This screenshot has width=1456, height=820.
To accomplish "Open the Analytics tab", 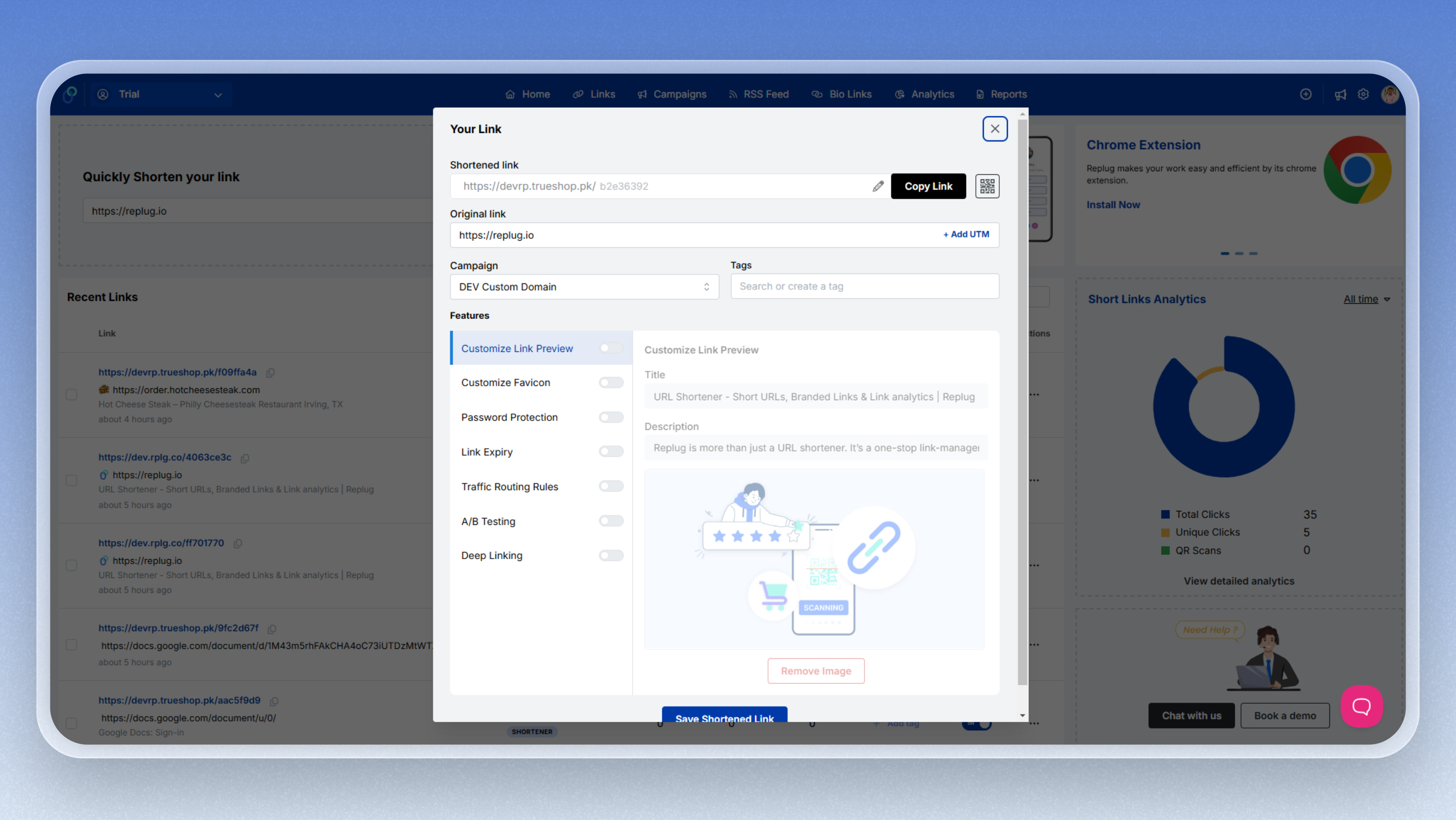I will 924,94.
